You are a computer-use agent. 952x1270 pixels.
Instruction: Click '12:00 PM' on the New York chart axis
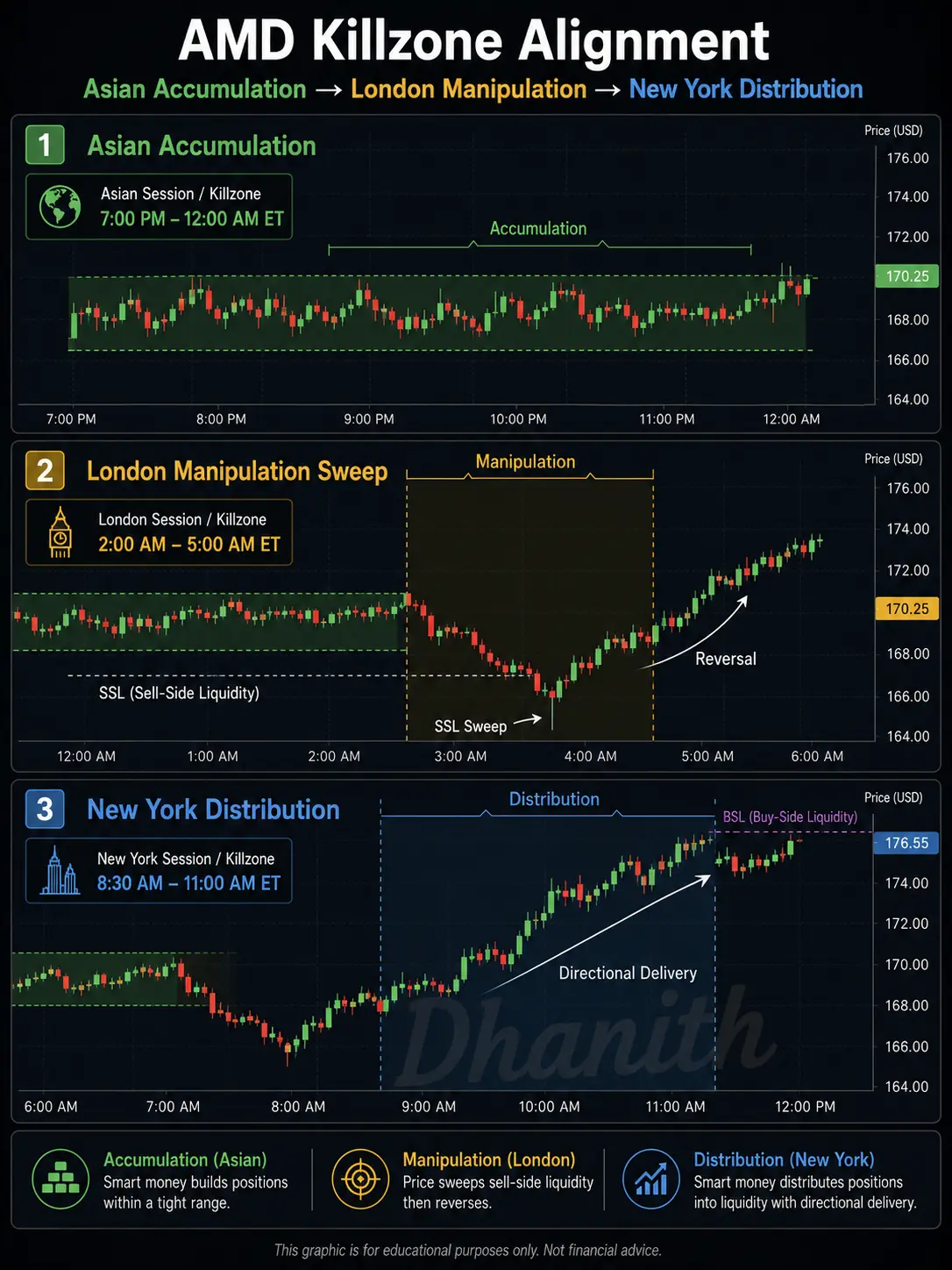pos(805,1107)
